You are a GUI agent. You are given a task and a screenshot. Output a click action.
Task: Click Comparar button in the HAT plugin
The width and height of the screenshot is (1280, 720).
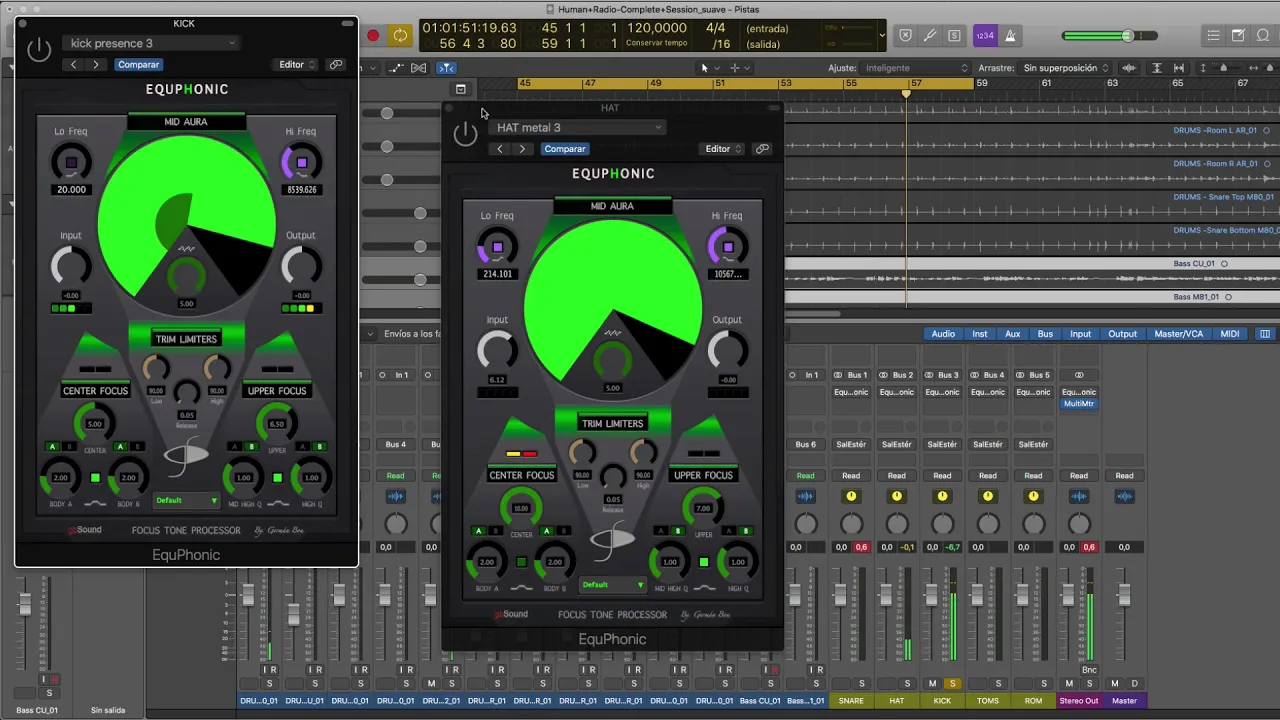pos(565,149)
